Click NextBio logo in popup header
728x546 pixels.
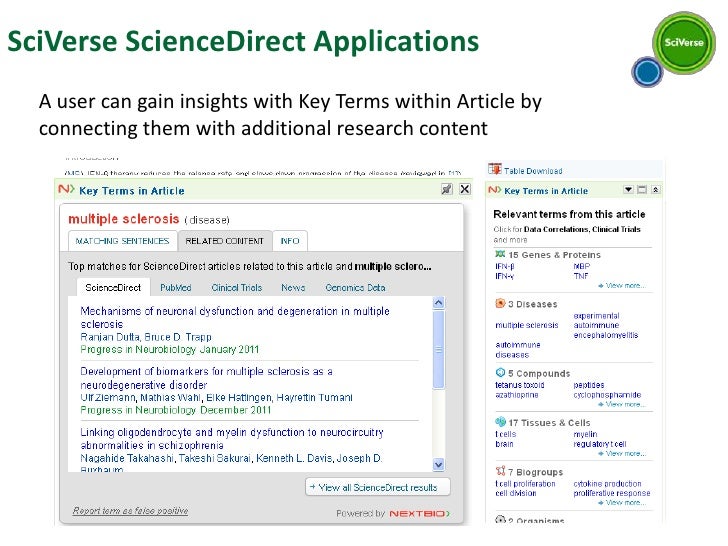coord(66,189)
